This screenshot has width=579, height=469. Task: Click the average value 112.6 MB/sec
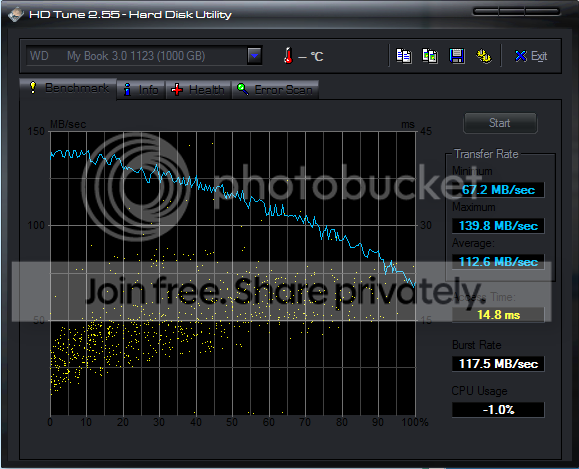pyautogui.click(x=498, y=262)
